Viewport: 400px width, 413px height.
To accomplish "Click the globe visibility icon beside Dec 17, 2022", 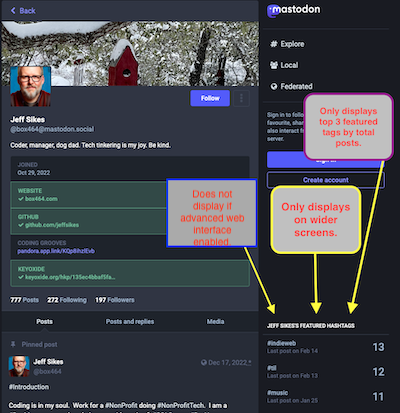I will [204, 362].
